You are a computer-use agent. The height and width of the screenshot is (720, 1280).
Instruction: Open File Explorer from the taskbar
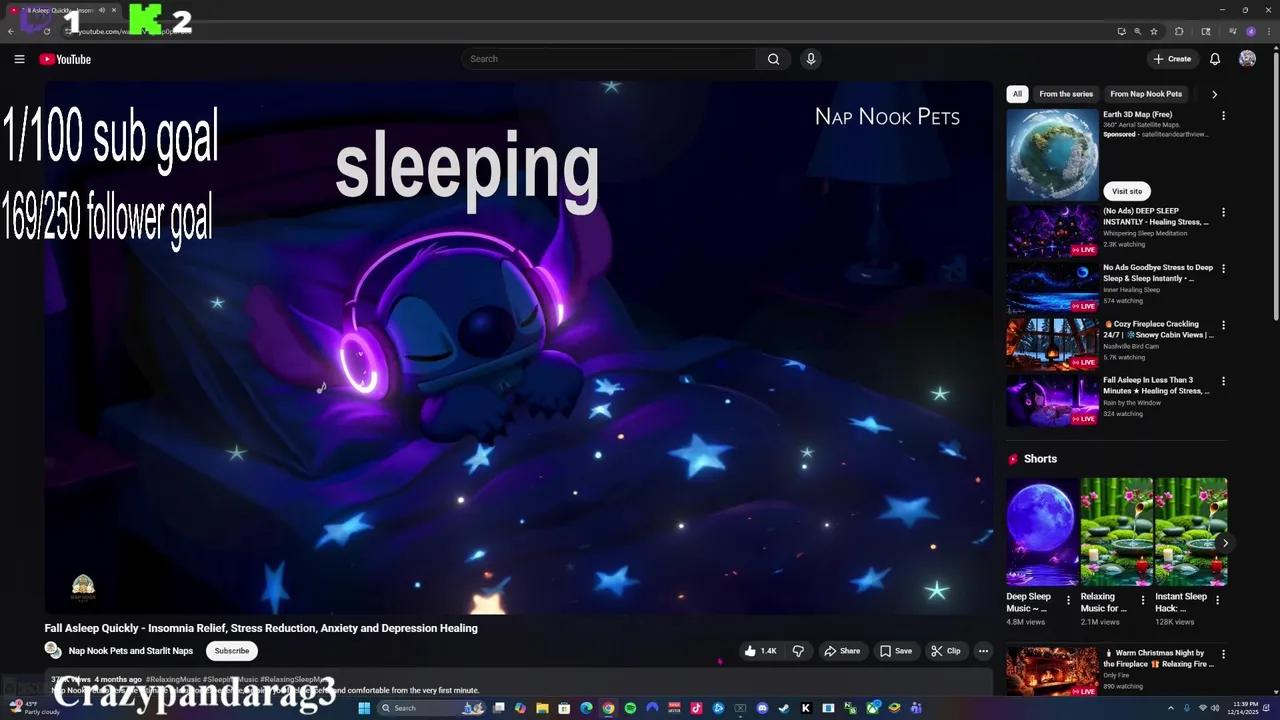click(542, 708)
